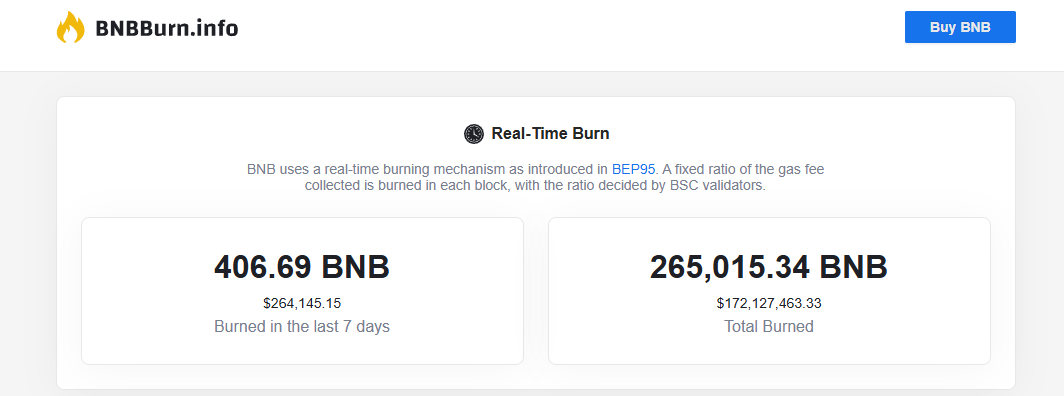Click the flame logo icon

click(x=71, y=27)
